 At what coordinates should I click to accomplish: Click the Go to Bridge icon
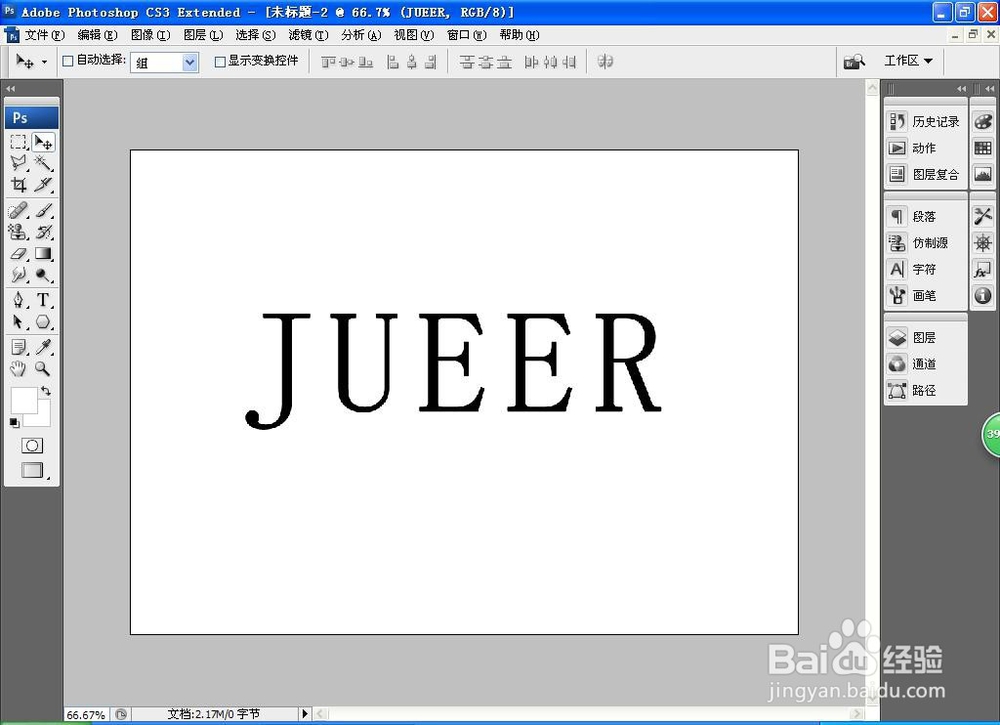tap(854, 61)
